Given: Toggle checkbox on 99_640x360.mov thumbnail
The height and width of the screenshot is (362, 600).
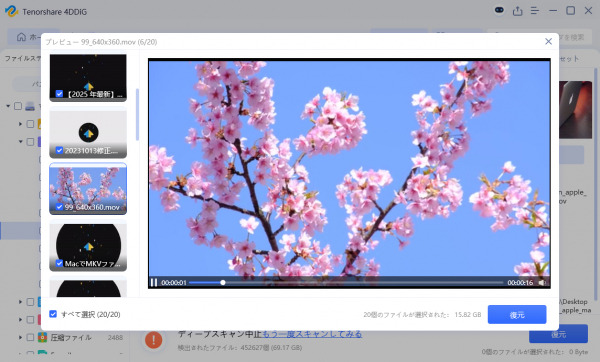Looking at the screenshot, I should [59, 207].
